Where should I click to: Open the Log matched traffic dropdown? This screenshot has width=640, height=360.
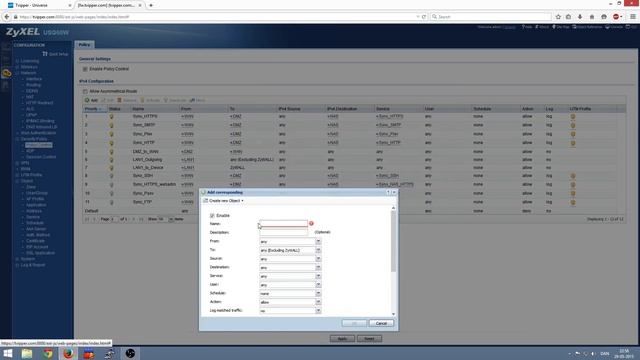(318, 311)
